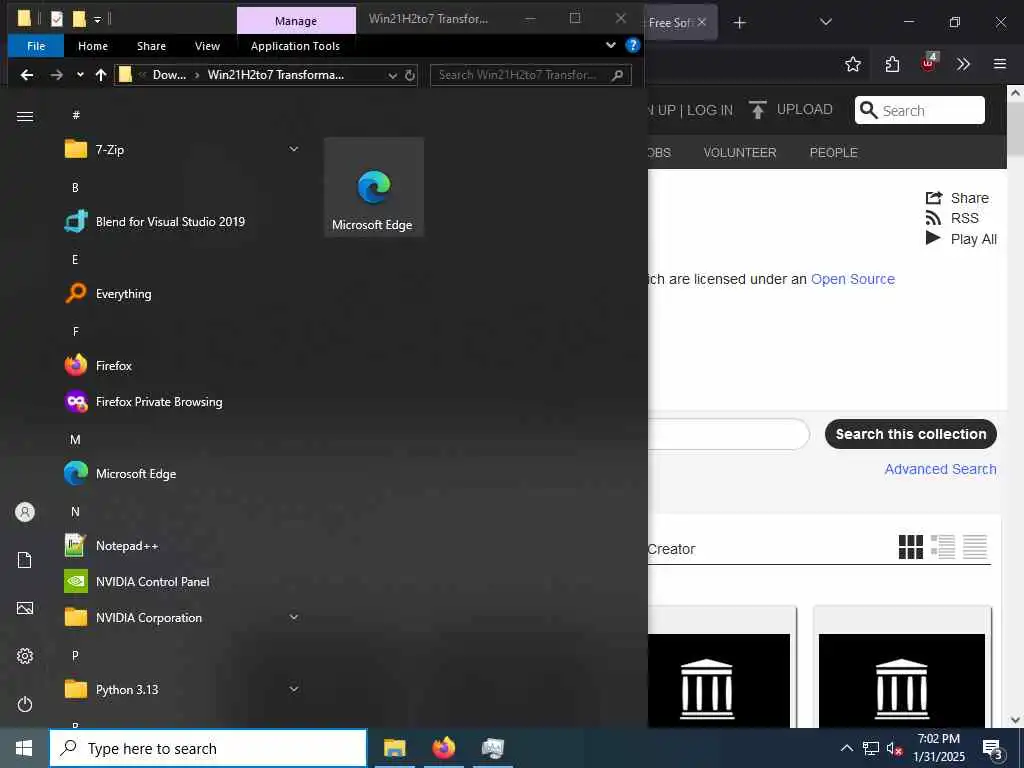Screen dimensions: 1024x768
Task: Switch to the View ribbon tab
Action: coord(207,46)
